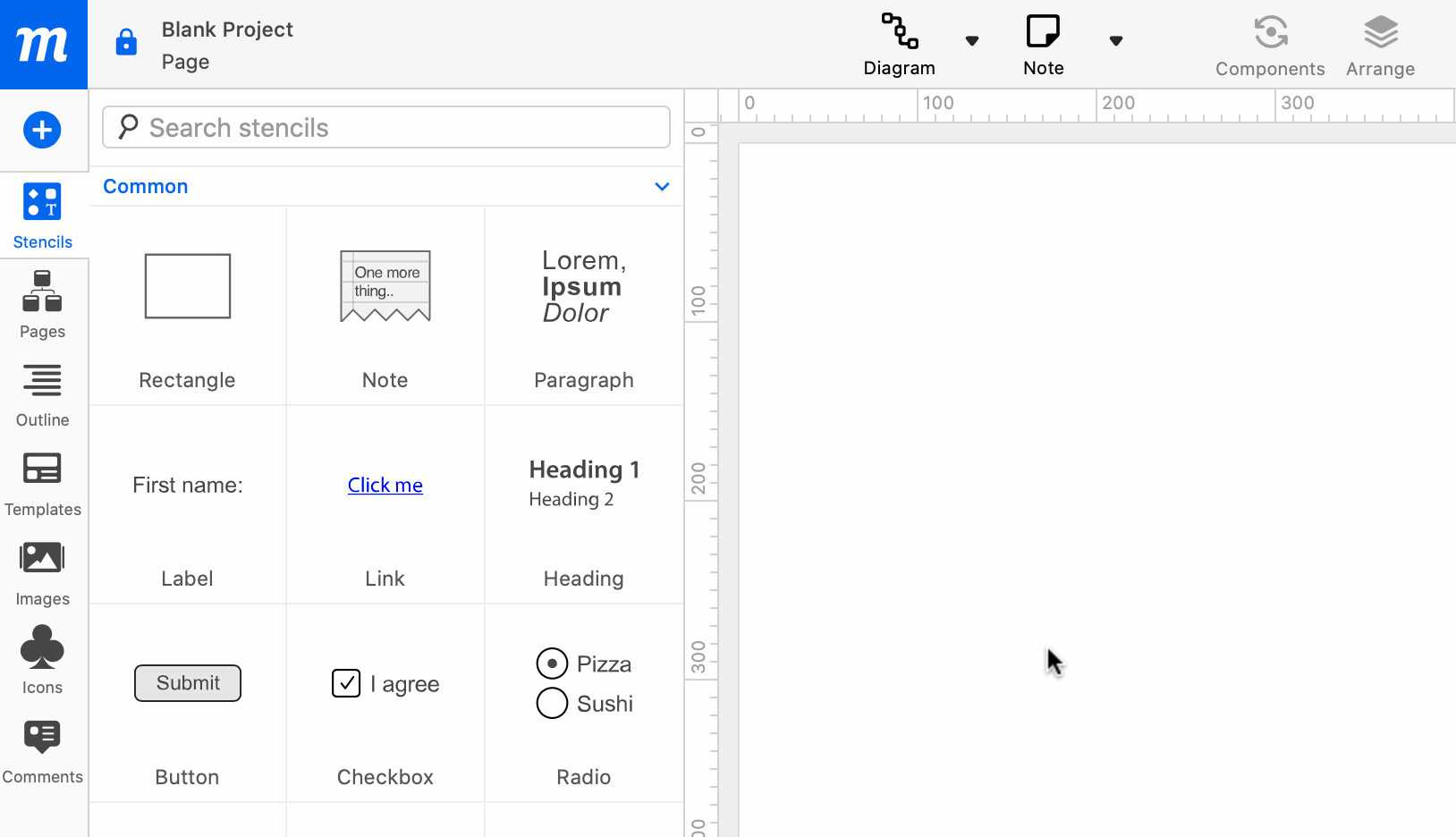Viewport: 1456px width, 837px height.
Task: Open the Templates panel
Action: [42, 484]
